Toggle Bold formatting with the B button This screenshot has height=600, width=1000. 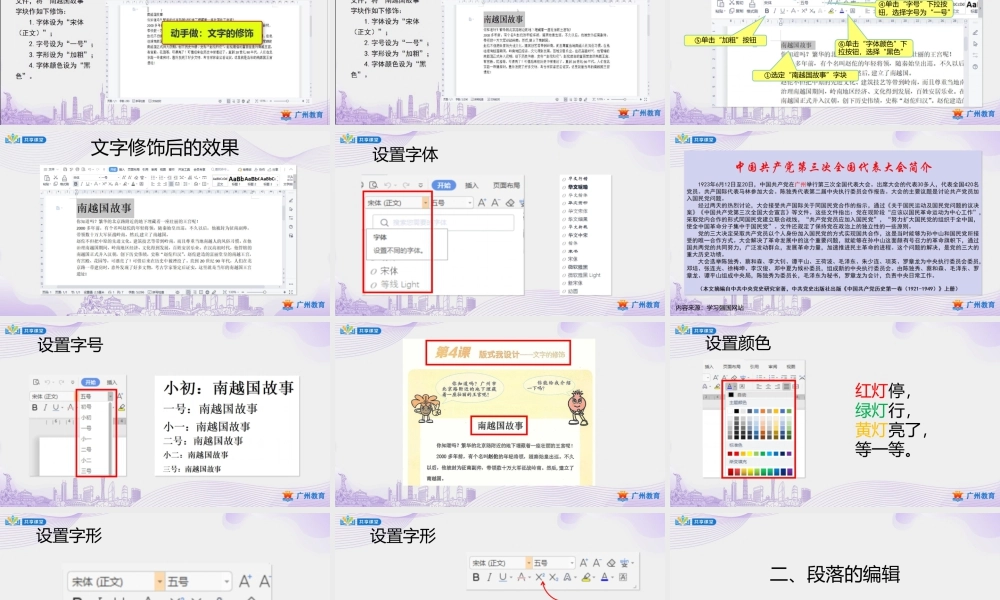(x=476, y=577)
